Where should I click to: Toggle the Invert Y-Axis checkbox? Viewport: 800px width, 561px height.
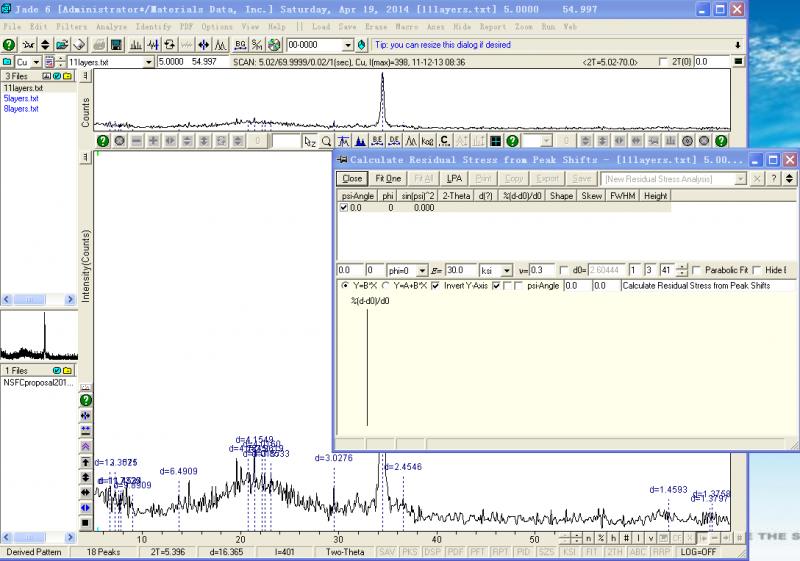pos(435,286)
